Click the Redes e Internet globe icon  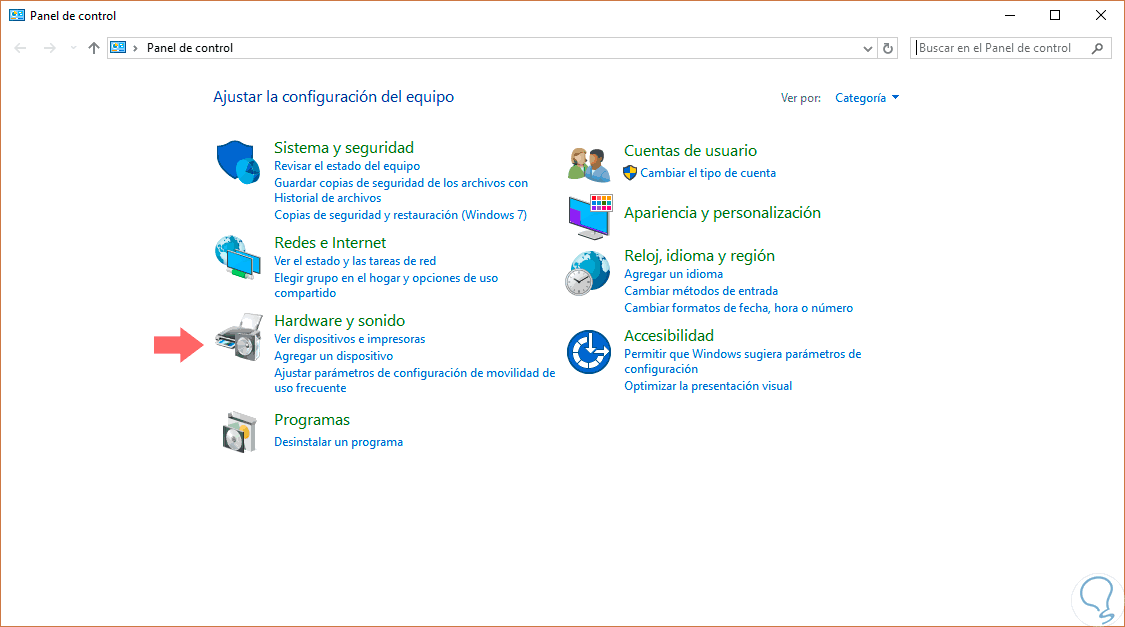(x=237, y=257)
